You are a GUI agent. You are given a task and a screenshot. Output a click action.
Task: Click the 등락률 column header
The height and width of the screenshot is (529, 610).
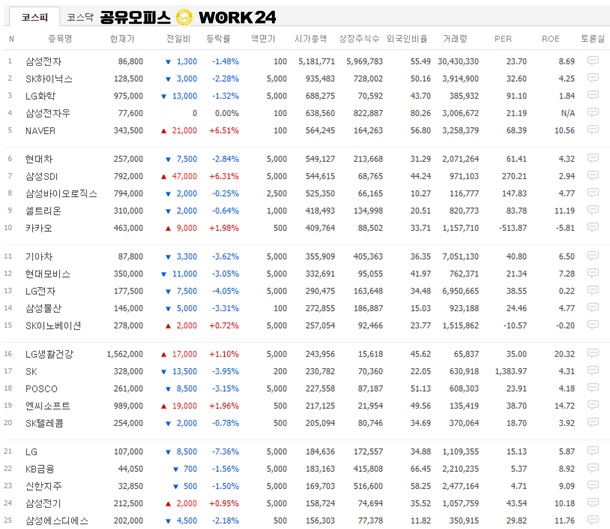(x=218, y=39)
